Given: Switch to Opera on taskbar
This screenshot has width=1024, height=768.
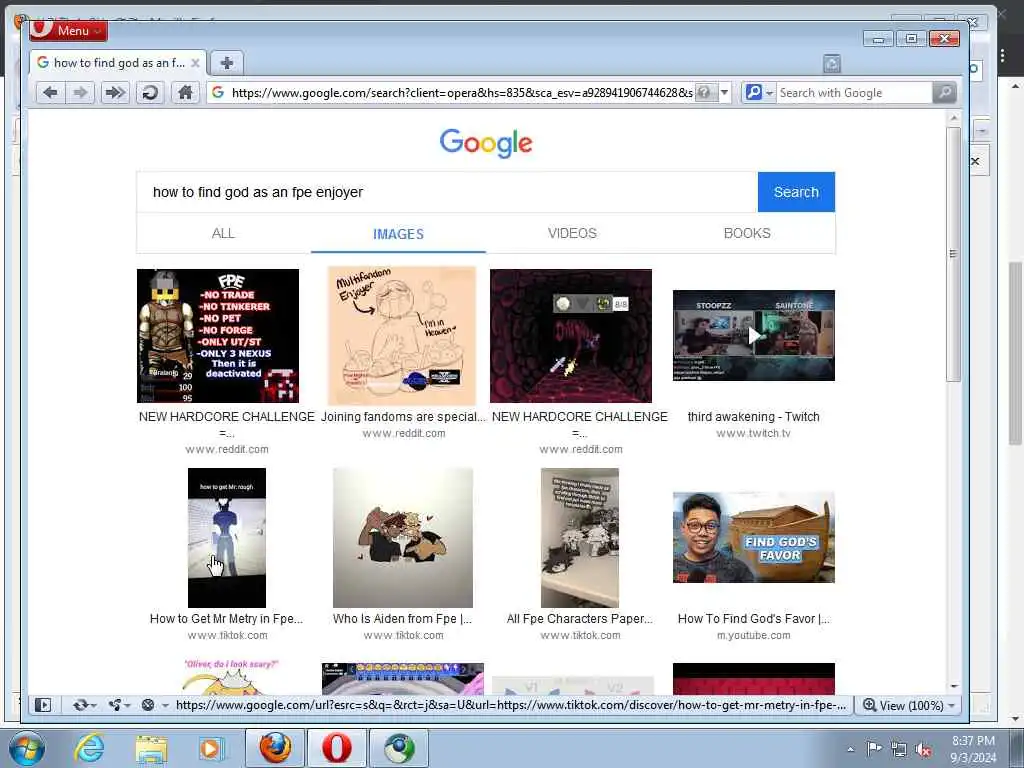Looking at the screenshot, I should (336, 748).
